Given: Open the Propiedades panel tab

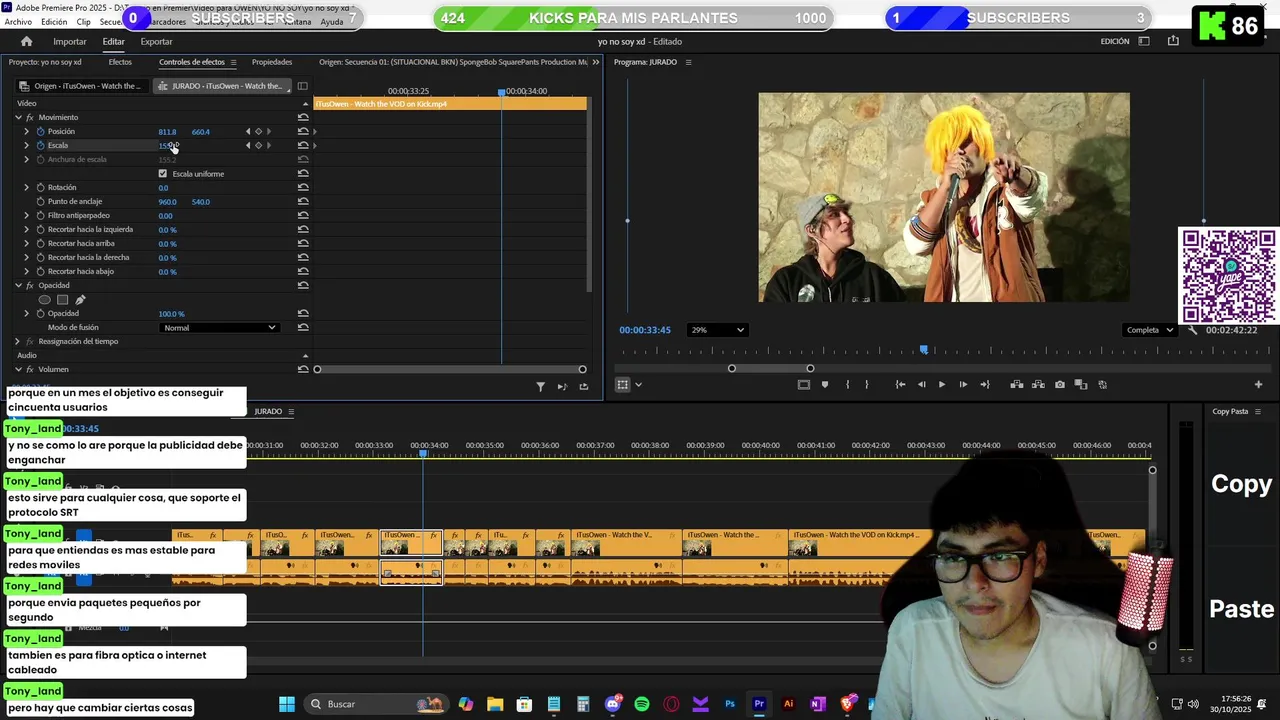Looking at the screenshot, I should pos(272,62).
